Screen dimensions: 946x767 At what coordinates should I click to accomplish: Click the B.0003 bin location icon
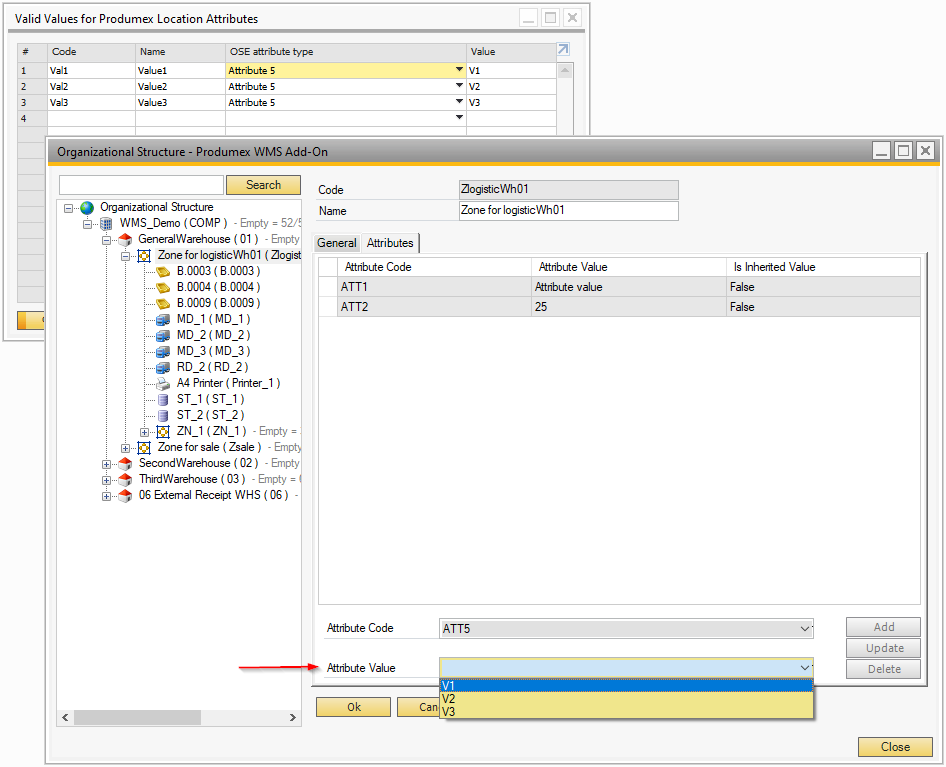click(163, 271)
